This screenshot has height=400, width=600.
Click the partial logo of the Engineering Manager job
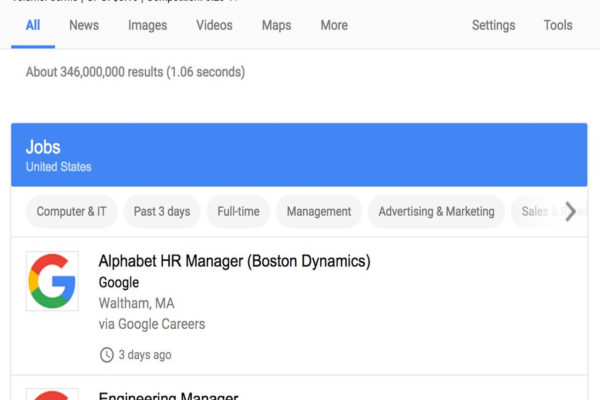[x=52, y=394]
